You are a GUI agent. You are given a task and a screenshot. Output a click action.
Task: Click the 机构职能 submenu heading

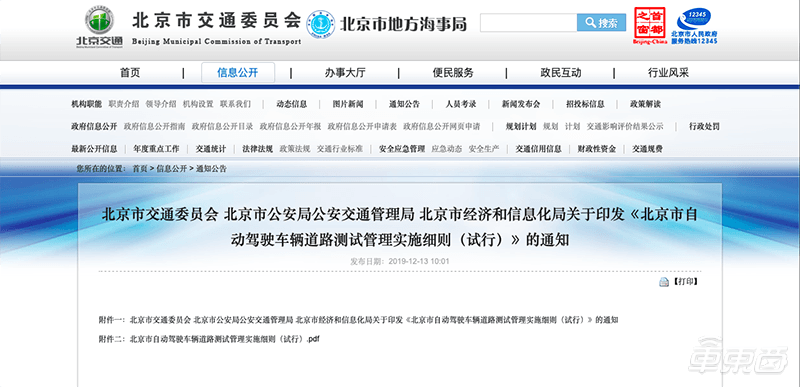click(x=86, y=104)
